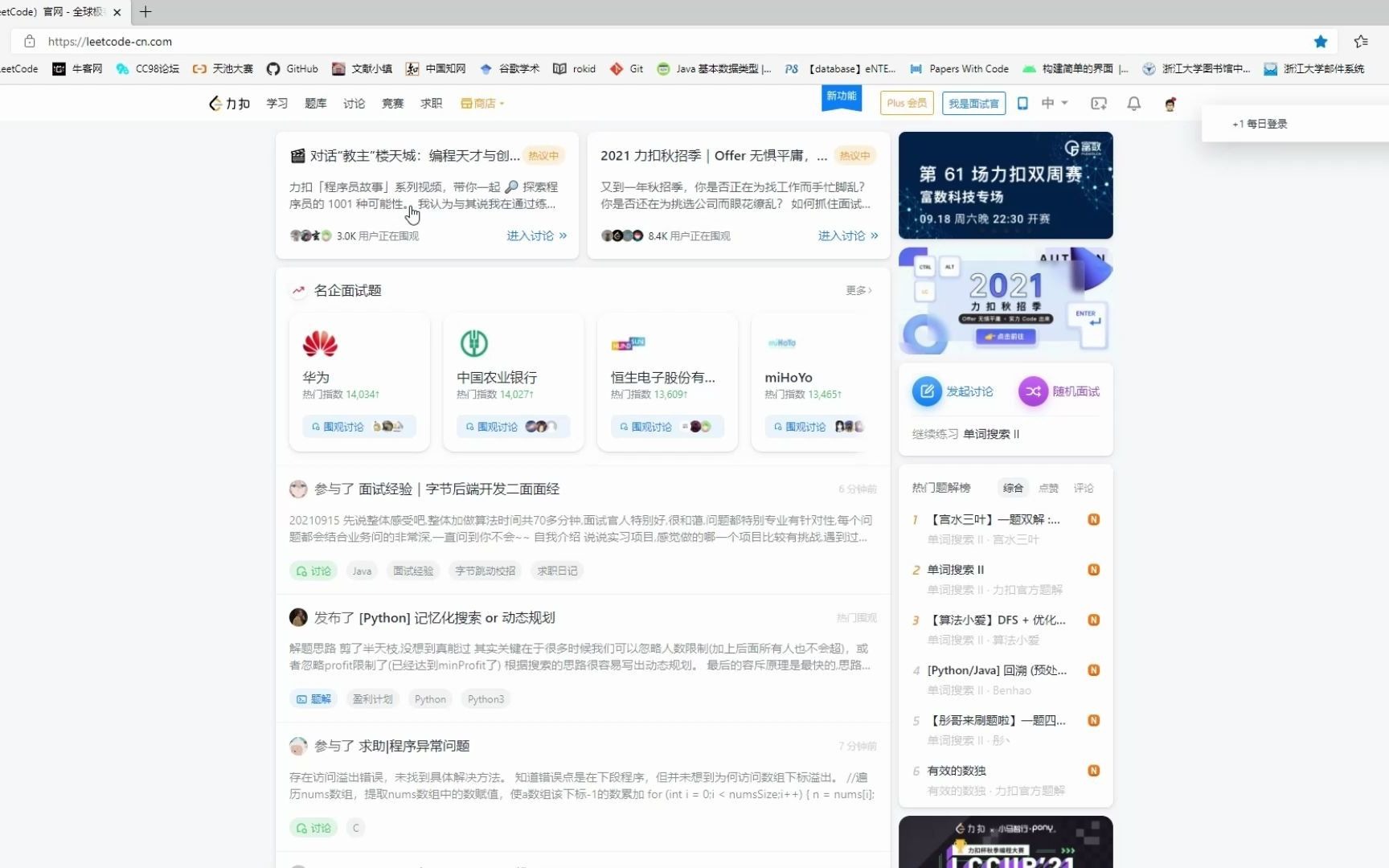Viewport: 1389px width, 868px height.
Task: Open the 题库 menu item
Action: click(x=316, y=104)
